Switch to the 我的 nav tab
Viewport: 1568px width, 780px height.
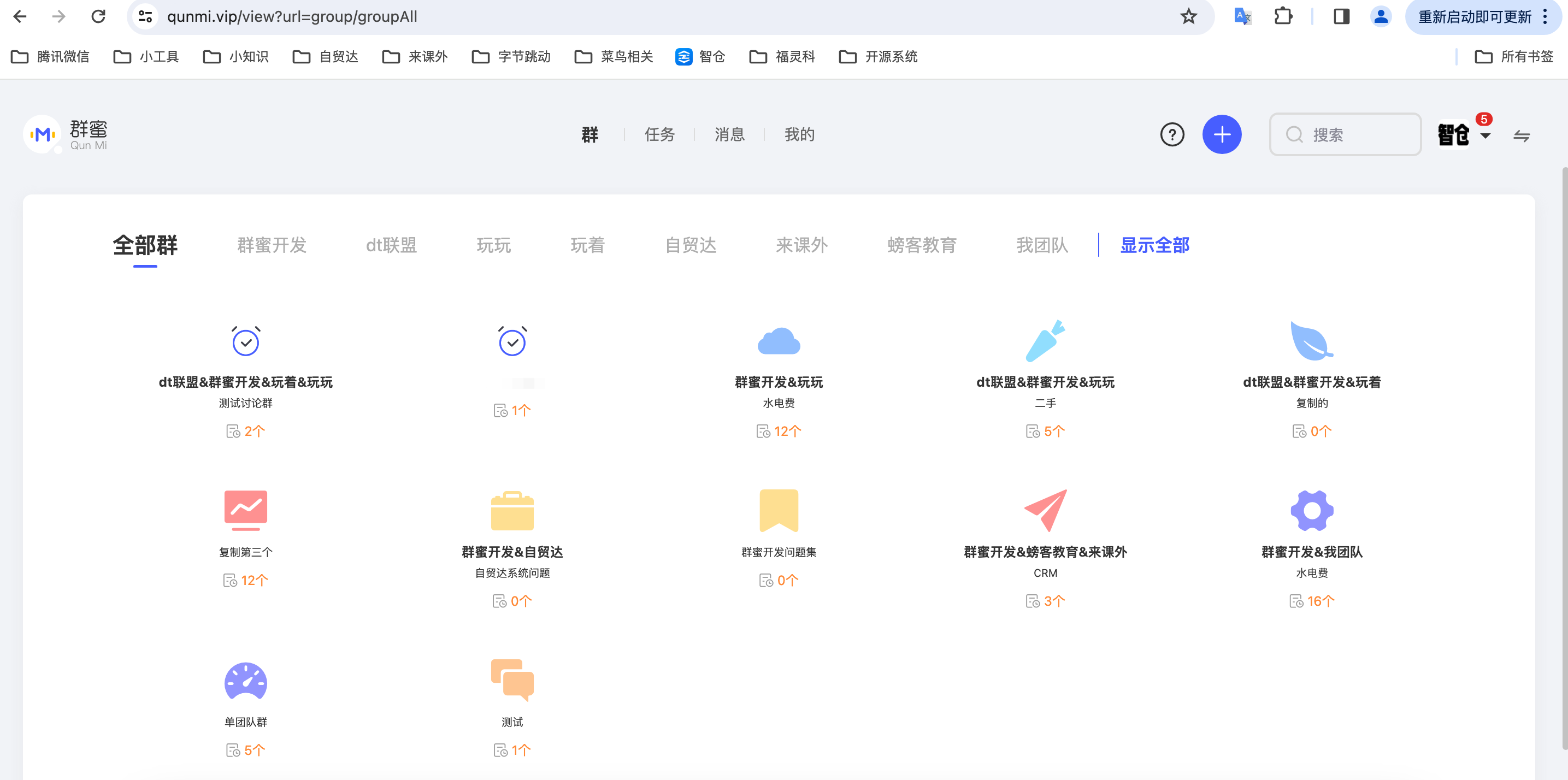[x=799, y=134]
